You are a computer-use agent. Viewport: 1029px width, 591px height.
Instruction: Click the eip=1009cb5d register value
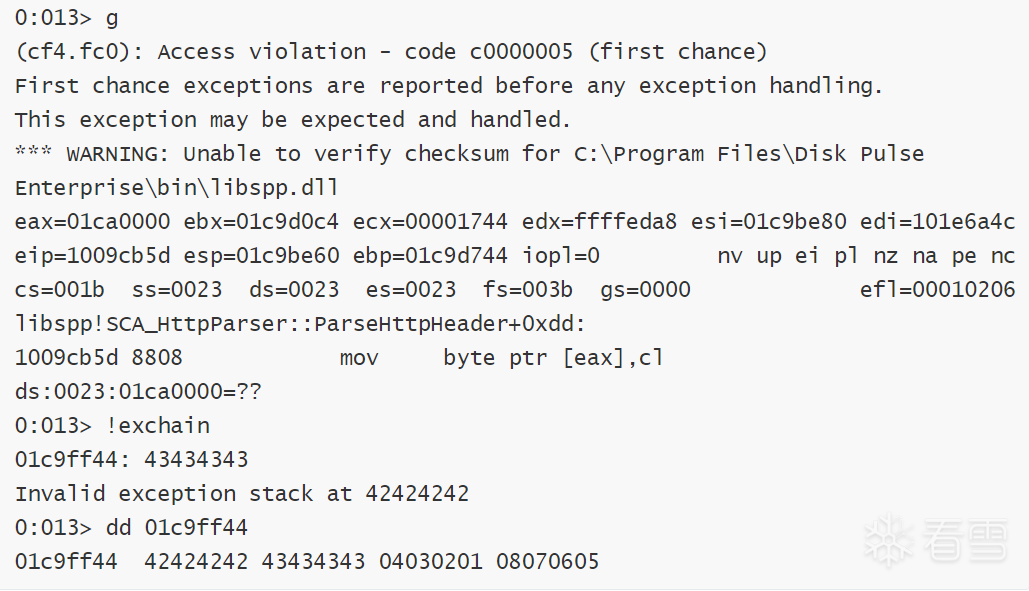[x=92, y=256]
